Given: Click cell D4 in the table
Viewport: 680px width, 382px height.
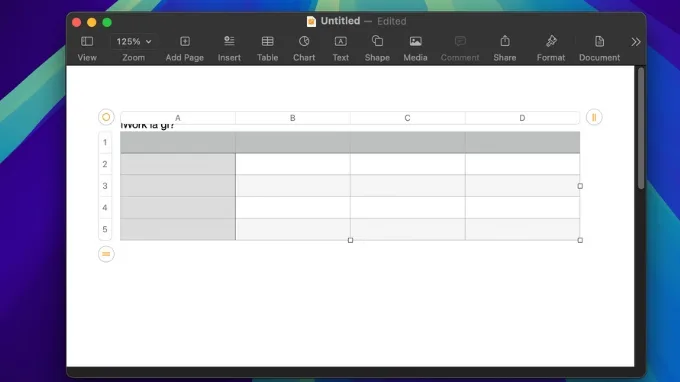Looking at the screenshot, I should pyautogui.click(x=523, y=207).
